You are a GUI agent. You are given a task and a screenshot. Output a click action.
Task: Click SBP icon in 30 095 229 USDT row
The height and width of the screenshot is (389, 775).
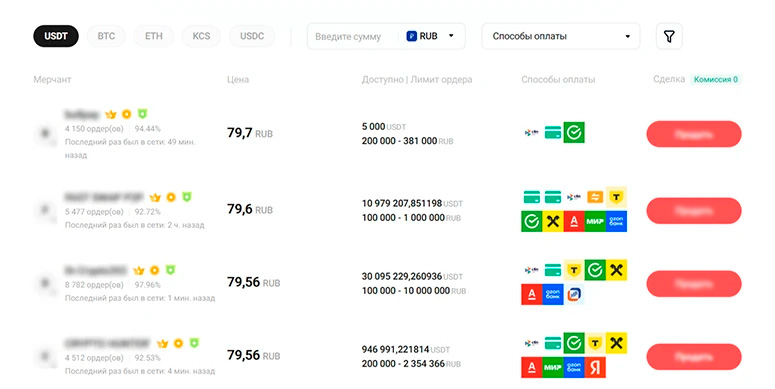pos(531,270)
